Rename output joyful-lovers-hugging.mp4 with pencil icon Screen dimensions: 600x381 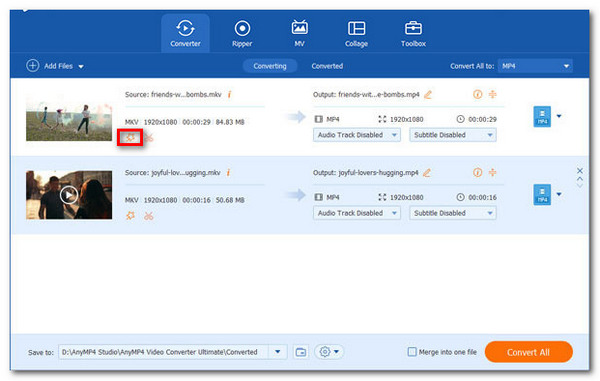click(427, 173)
